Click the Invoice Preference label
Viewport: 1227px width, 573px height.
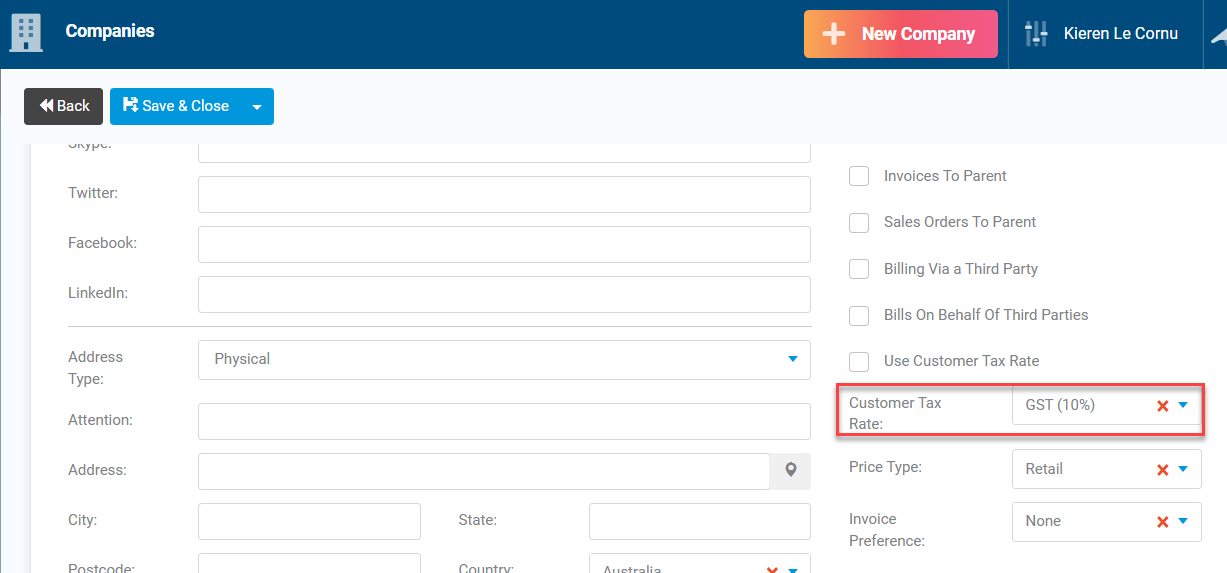click(887, 530)
